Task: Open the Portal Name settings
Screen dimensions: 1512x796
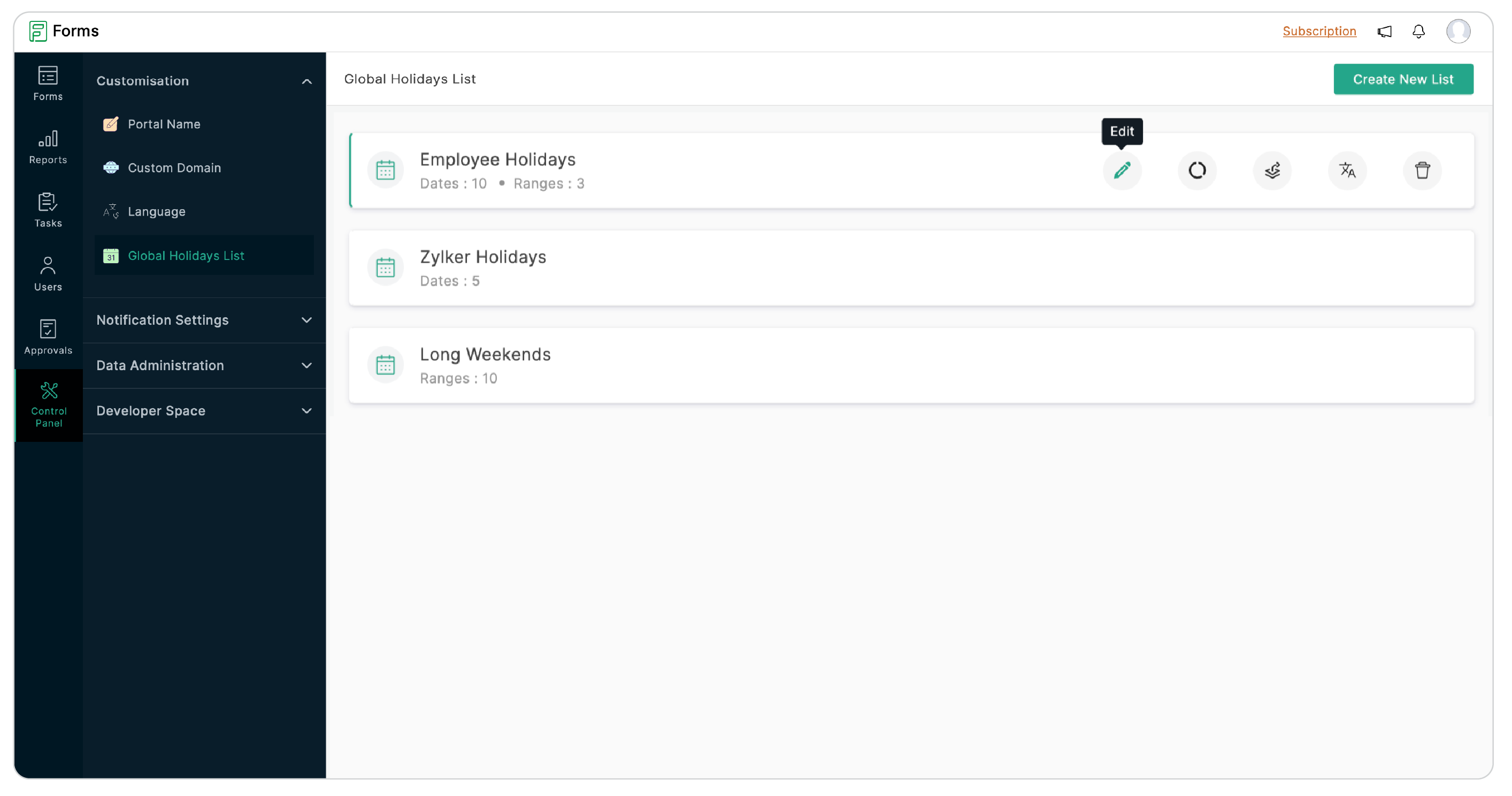Action: tap(164, 124)
